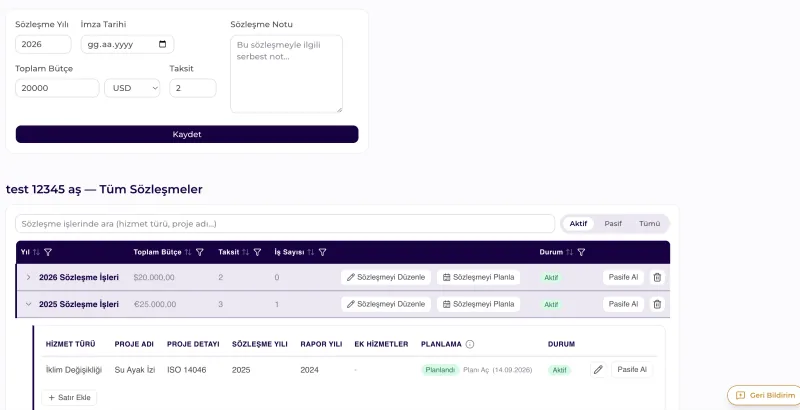800x410 pixels.
Task: Sort by İş Sayısı column
Action: 310,252
